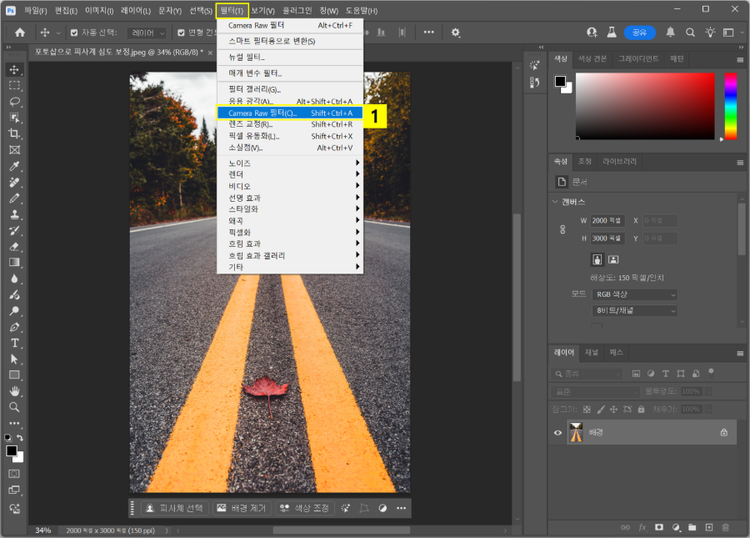Screen dimensions: 750x538
Task: Select the Clone Stamp tool
Action: [14, 214]
